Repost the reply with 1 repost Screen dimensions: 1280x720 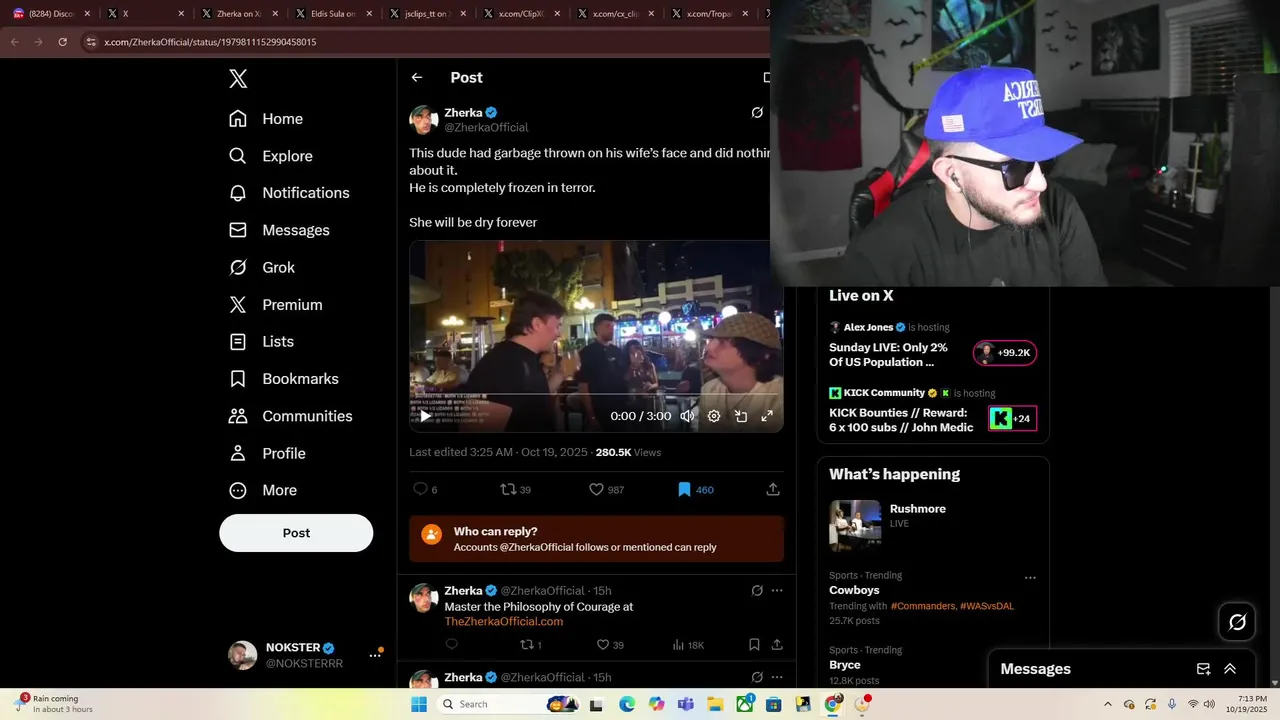coord(532,645)
